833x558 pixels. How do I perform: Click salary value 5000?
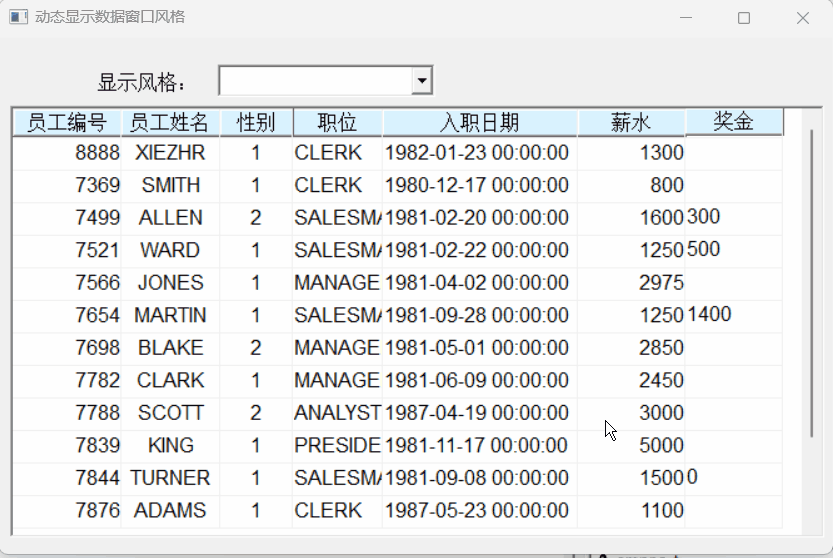pos(661,445)
